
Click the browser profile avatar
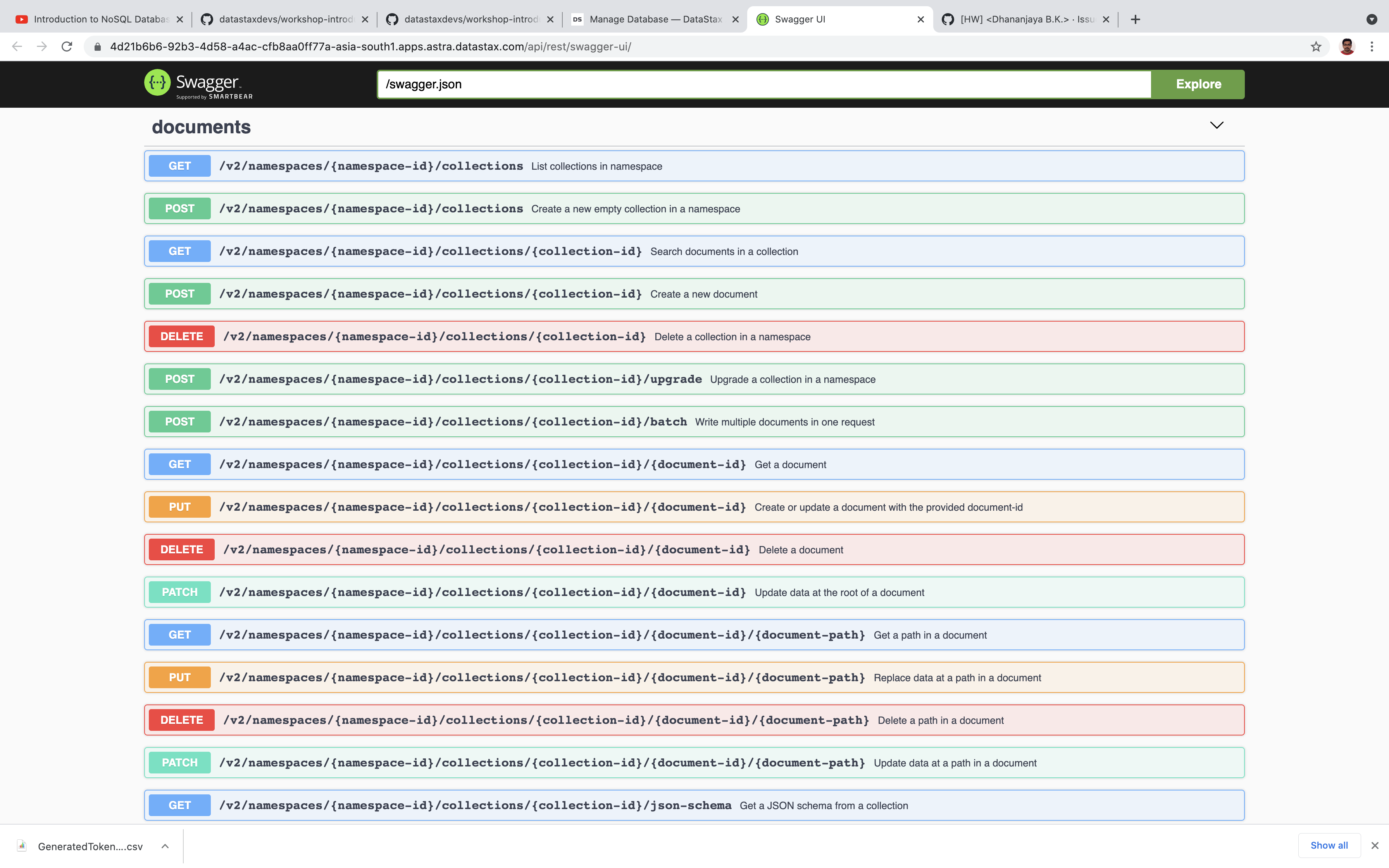click(x=1347, y=46)
